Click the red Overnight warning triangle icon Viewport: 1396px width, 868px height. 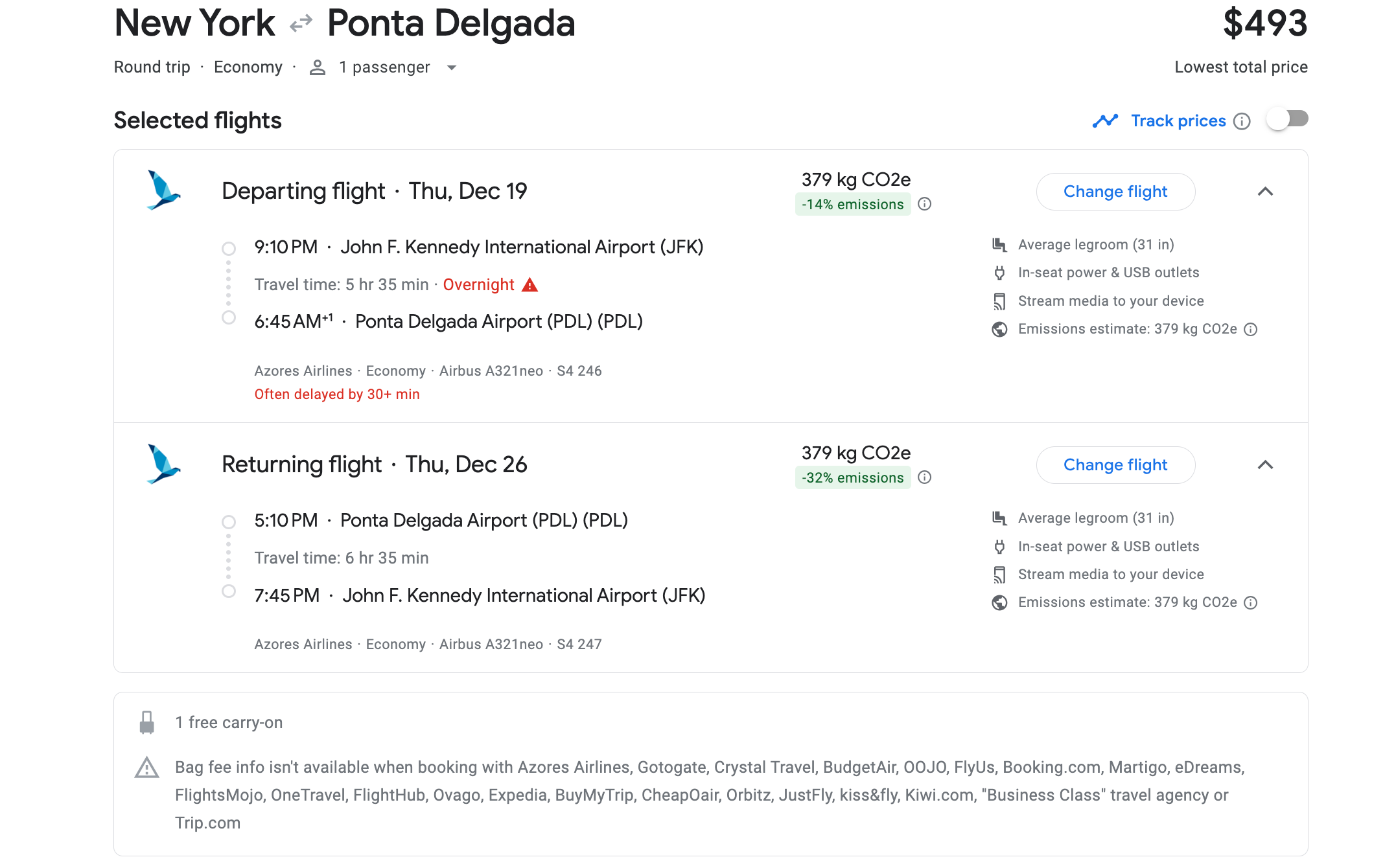529,285
